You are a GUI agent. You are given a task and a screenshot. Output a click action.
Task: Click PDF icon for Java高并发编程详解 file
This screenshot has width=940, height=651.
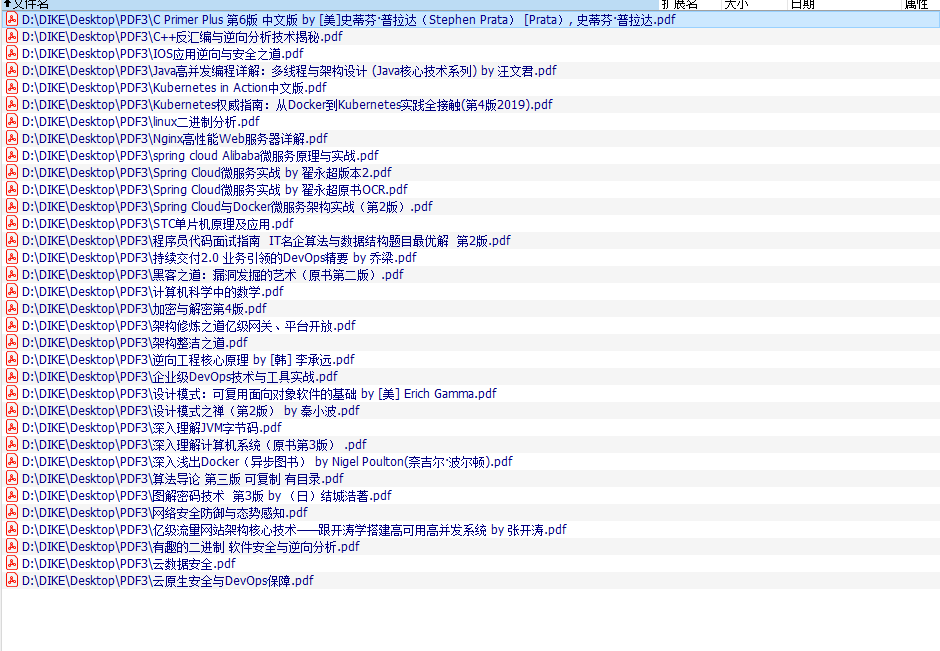click(11, 70)
